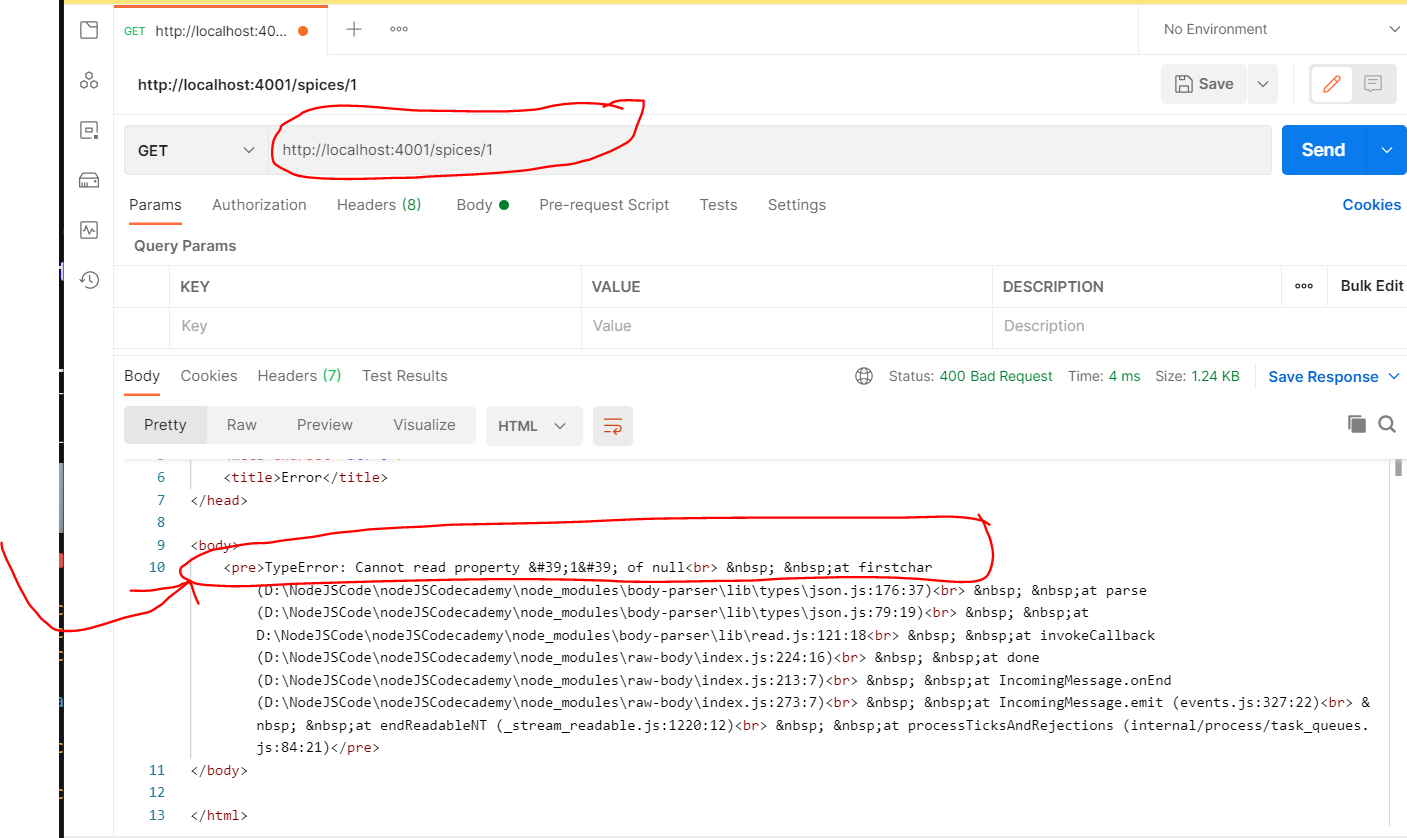Open the Test Results tab

pos(405,376)
